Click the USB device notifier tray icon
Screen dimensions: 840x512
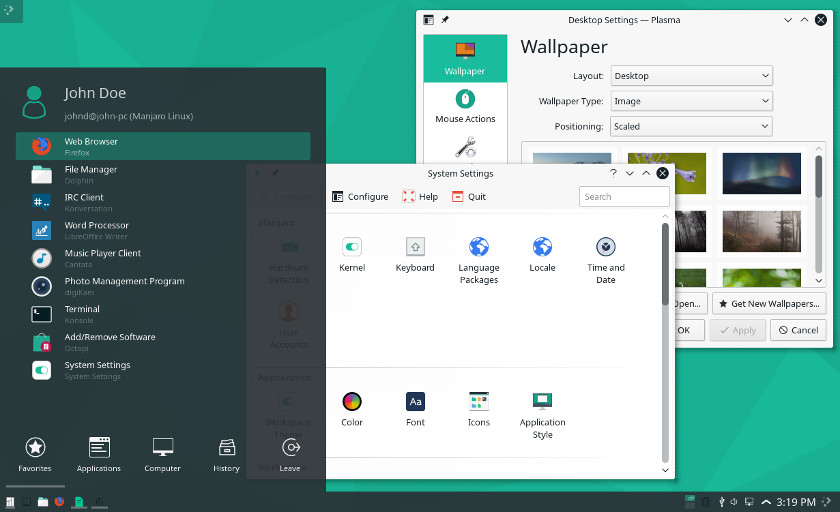[x=721, y=502]
